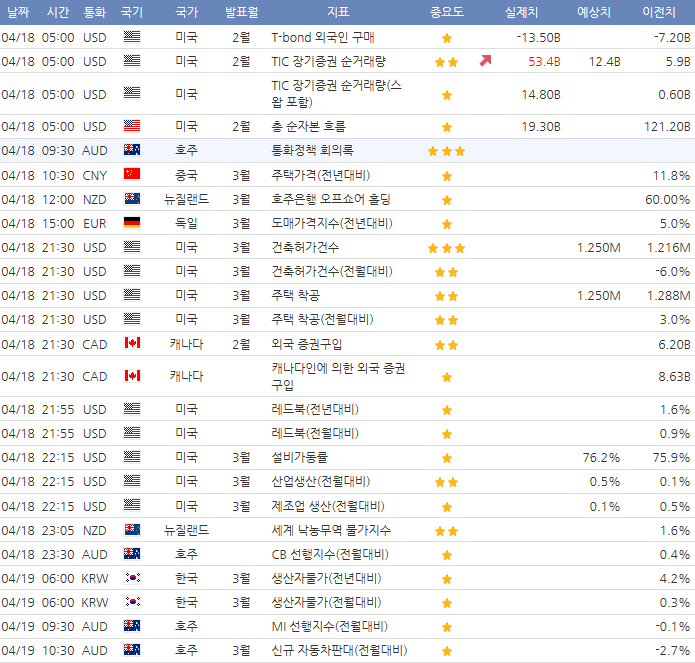The image size is (695, 663).
Task: Click the single star for 설비가동률
Action: 447,458
